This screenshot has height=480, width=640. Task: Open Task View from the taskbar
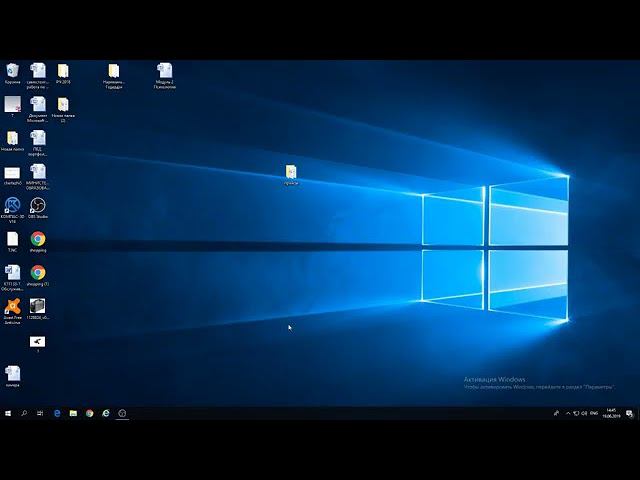point(40,413)
